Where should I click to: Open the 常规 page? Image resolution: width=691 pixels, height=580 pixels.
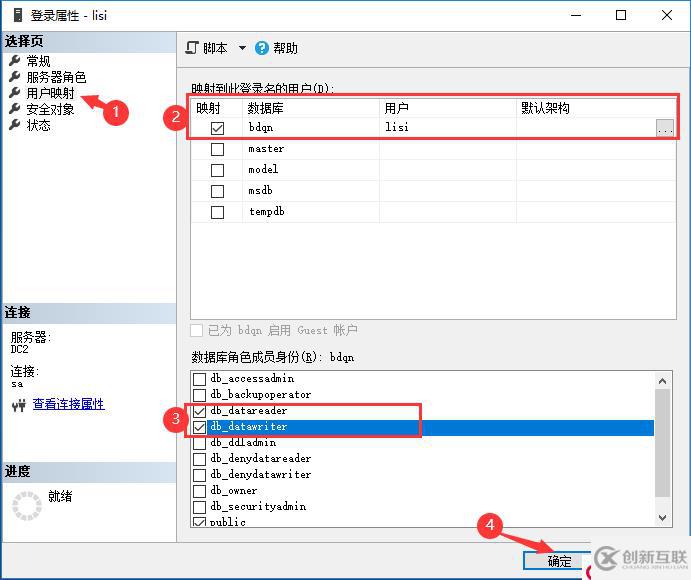[38, 61]
